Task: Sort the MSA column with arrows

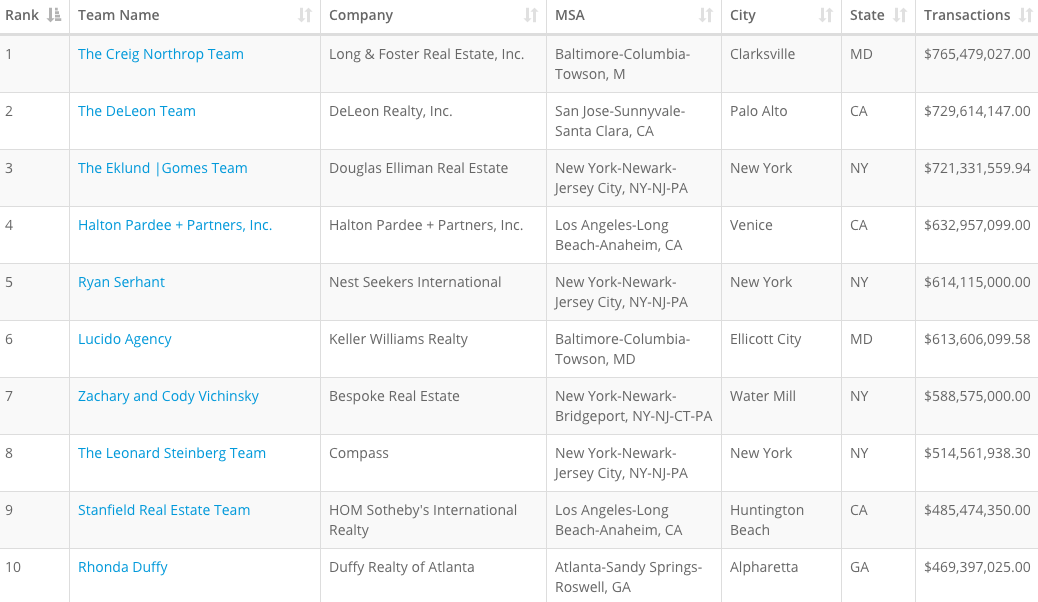Action: pyautogui.click(x=706, y=15)
